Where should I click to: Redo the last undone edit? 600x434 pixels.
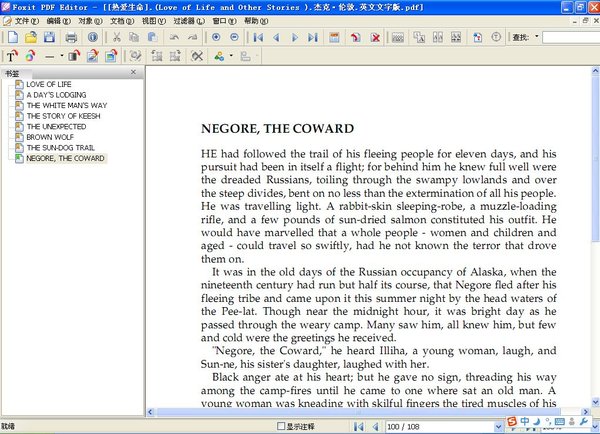(192, 37)
